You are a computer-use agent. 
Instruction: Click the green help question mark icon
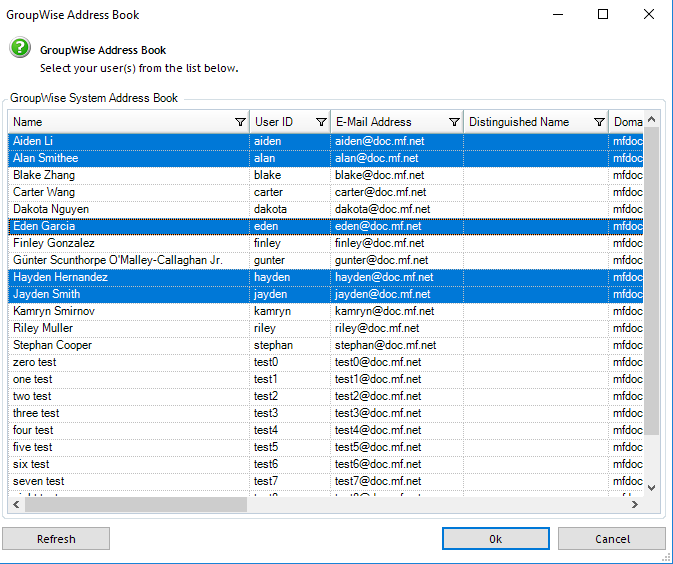[20, 48]
